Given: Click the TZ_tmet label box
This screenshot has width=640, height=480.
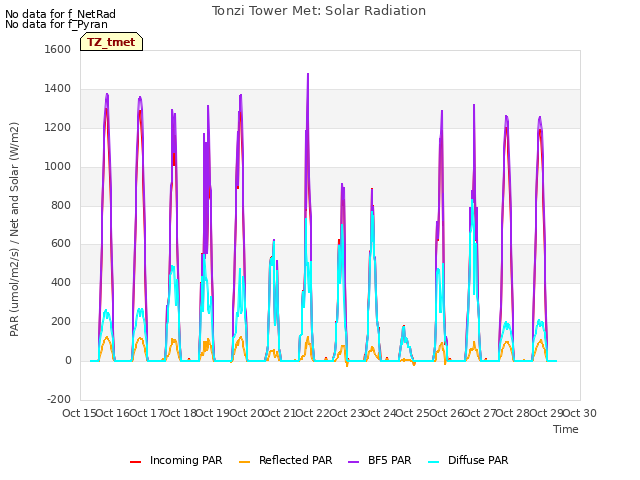Looking at the screenshot, I should click(x=111, y=42).
